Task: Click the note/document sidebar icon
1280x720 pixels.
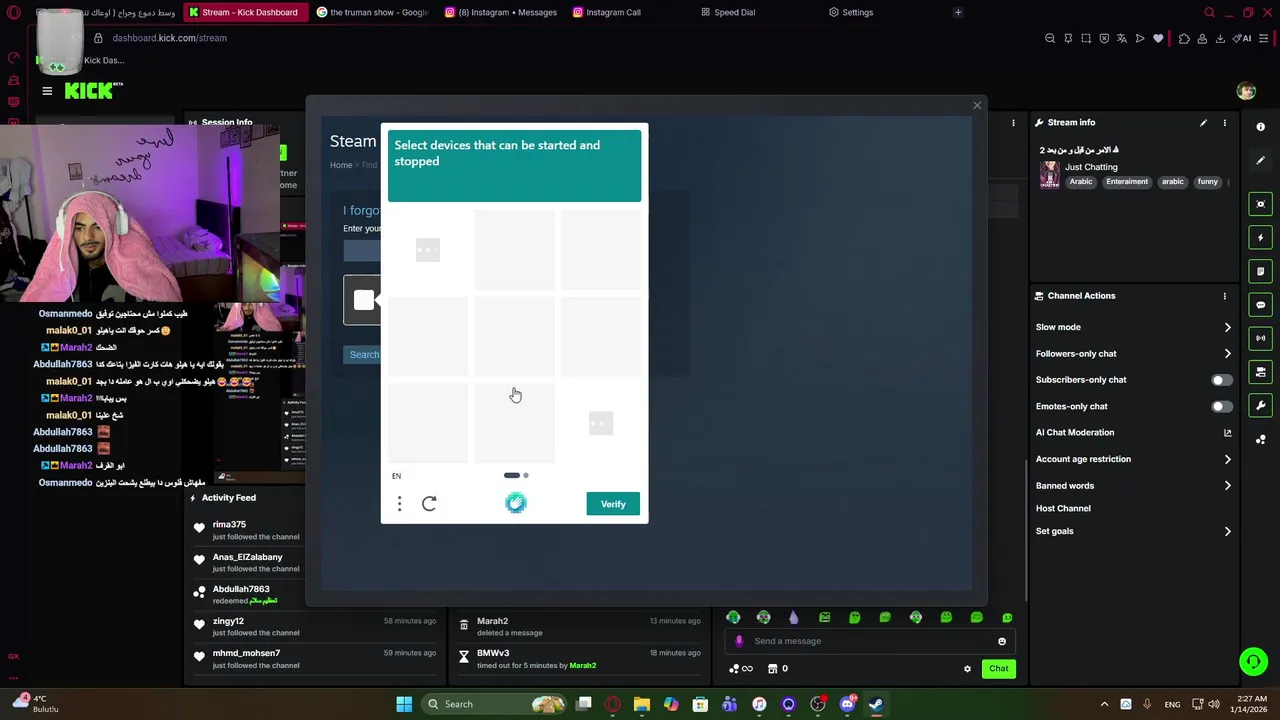Action: point(1261,271)
